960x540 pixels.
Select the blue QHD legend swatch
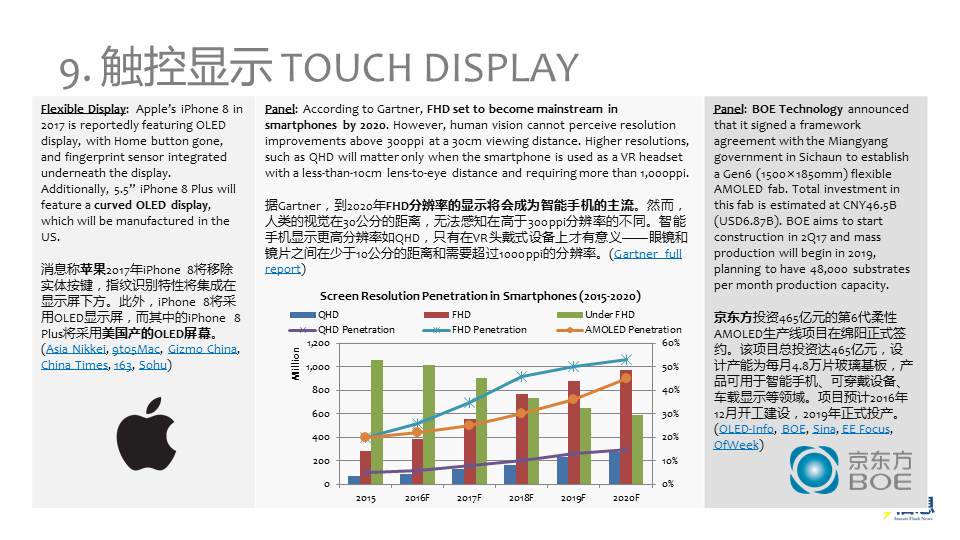click(302, 315)
